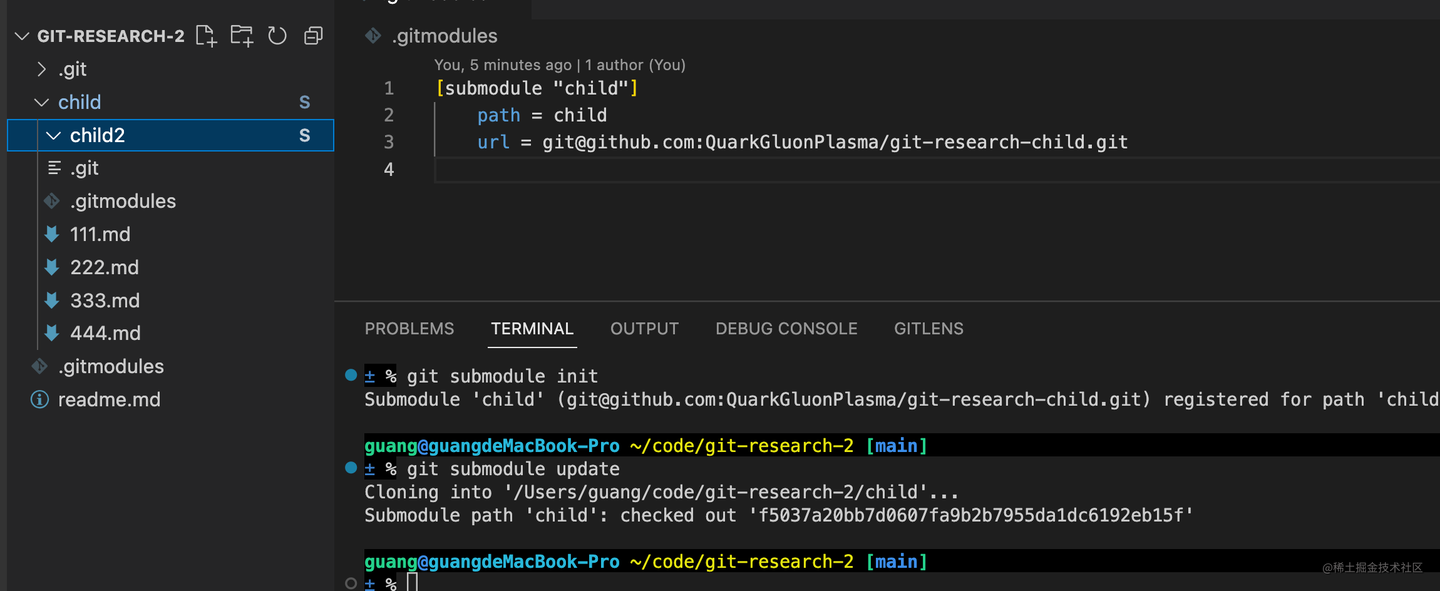Collapse all folders in Explorer
The height and width of the screenshot is (591, 1440).
point(312,35)
